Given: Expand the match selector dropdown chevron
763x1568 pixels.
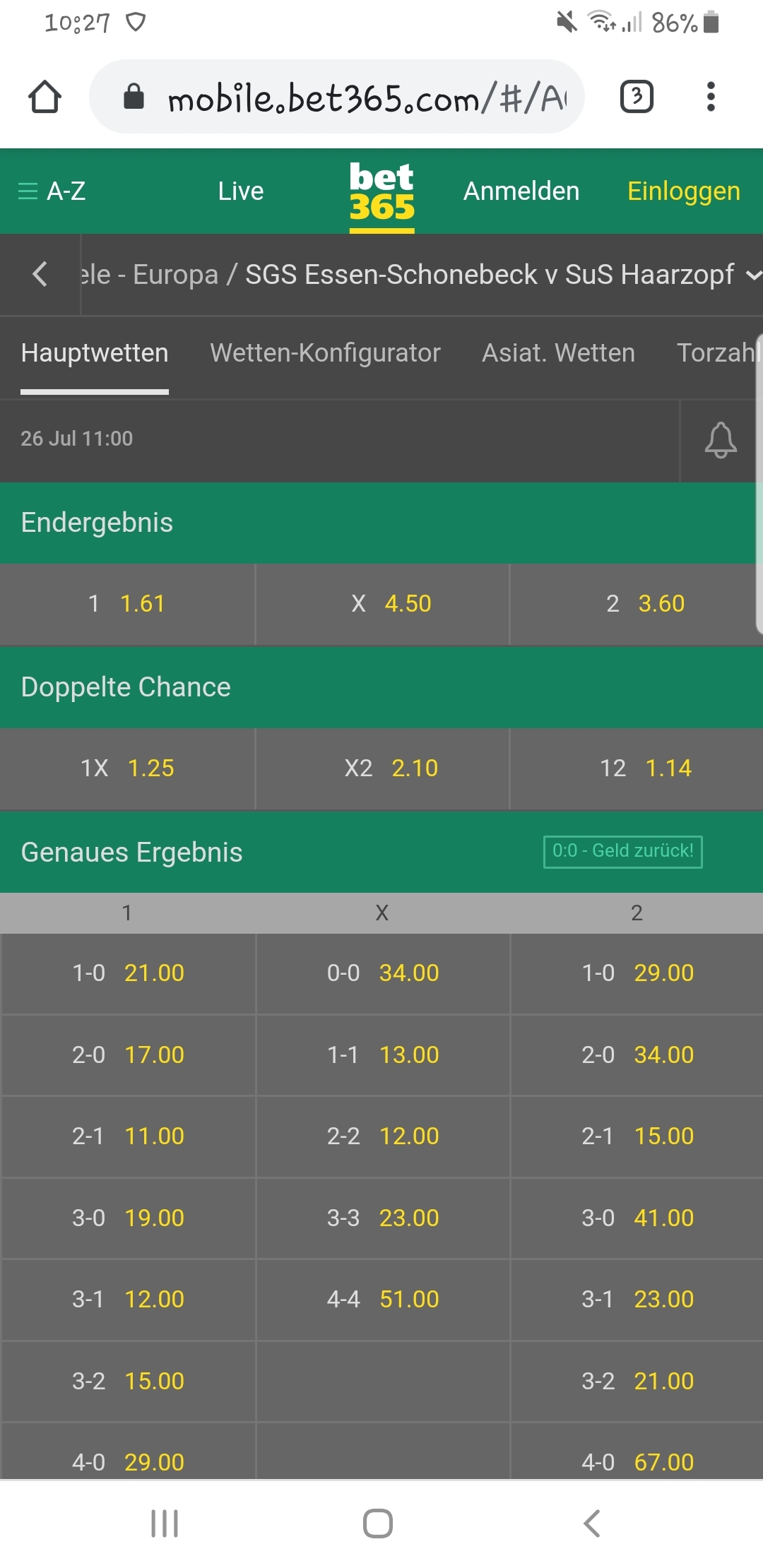Looking at the screenshot, I should click(753, 275).
